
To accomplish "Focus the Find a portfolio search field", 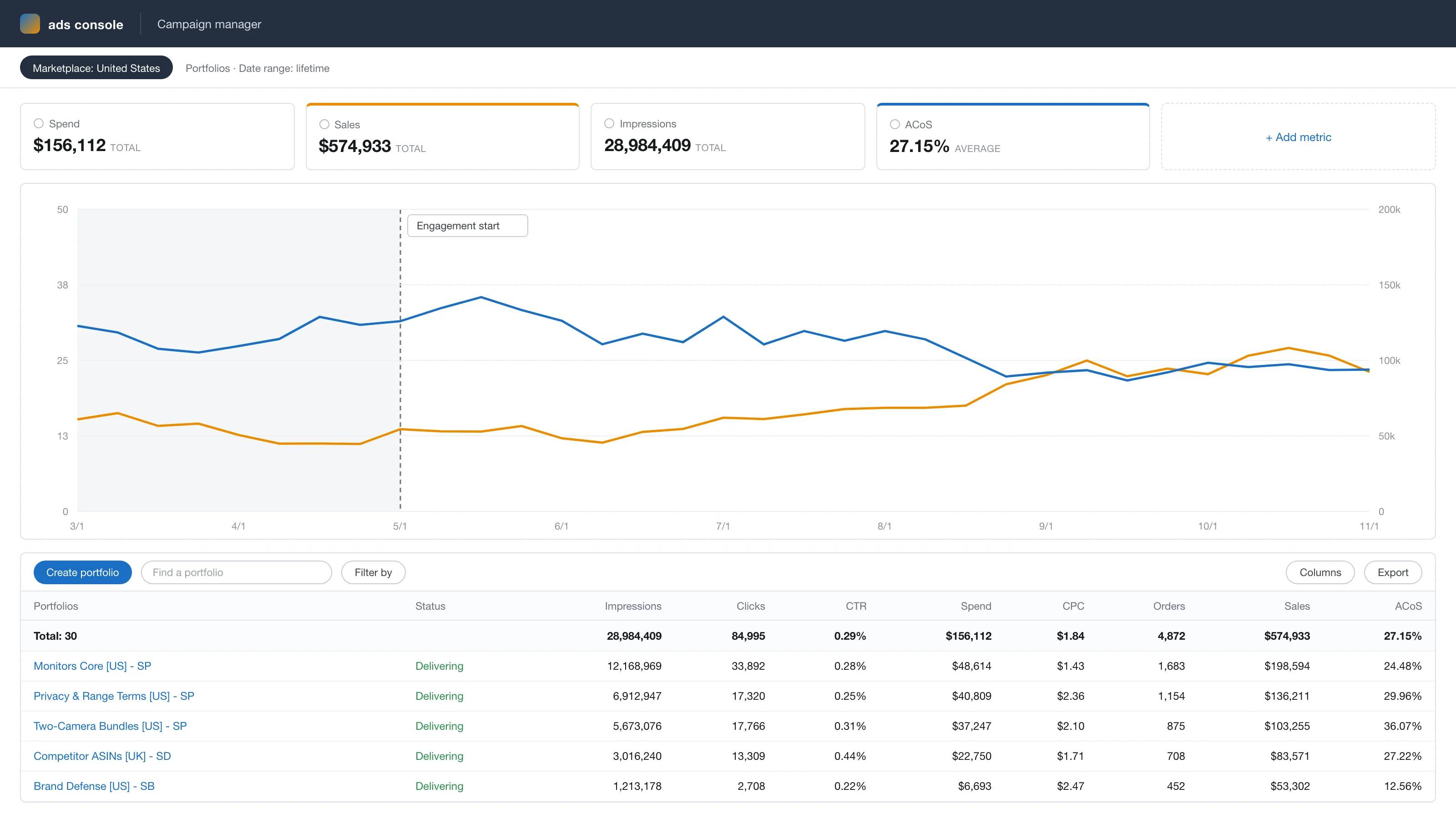I will pyautogui.click(x=236, y=572).
